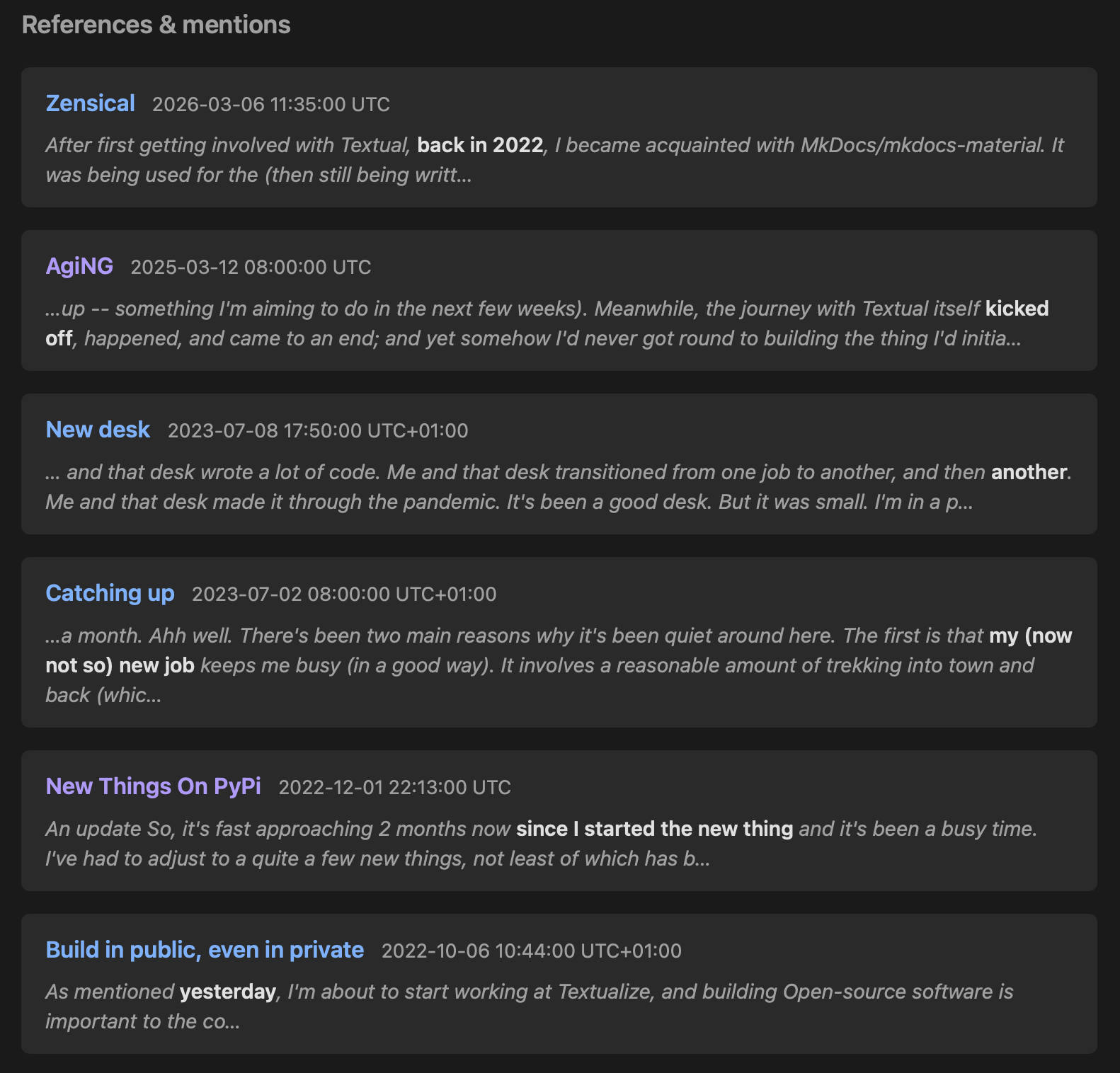Click the New desk post timestamp
Viewport: 1120px width, 1073px height.
pos(318,431)
